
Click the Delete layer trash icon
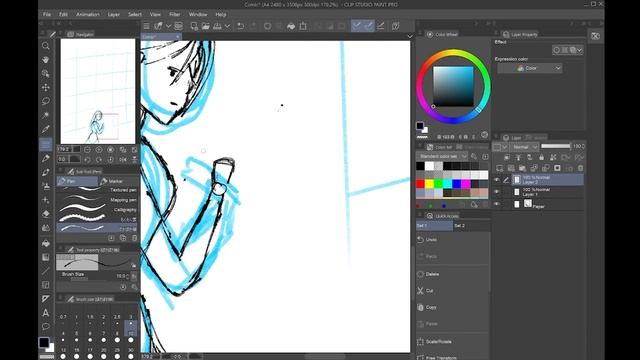(x=580, y=168)
